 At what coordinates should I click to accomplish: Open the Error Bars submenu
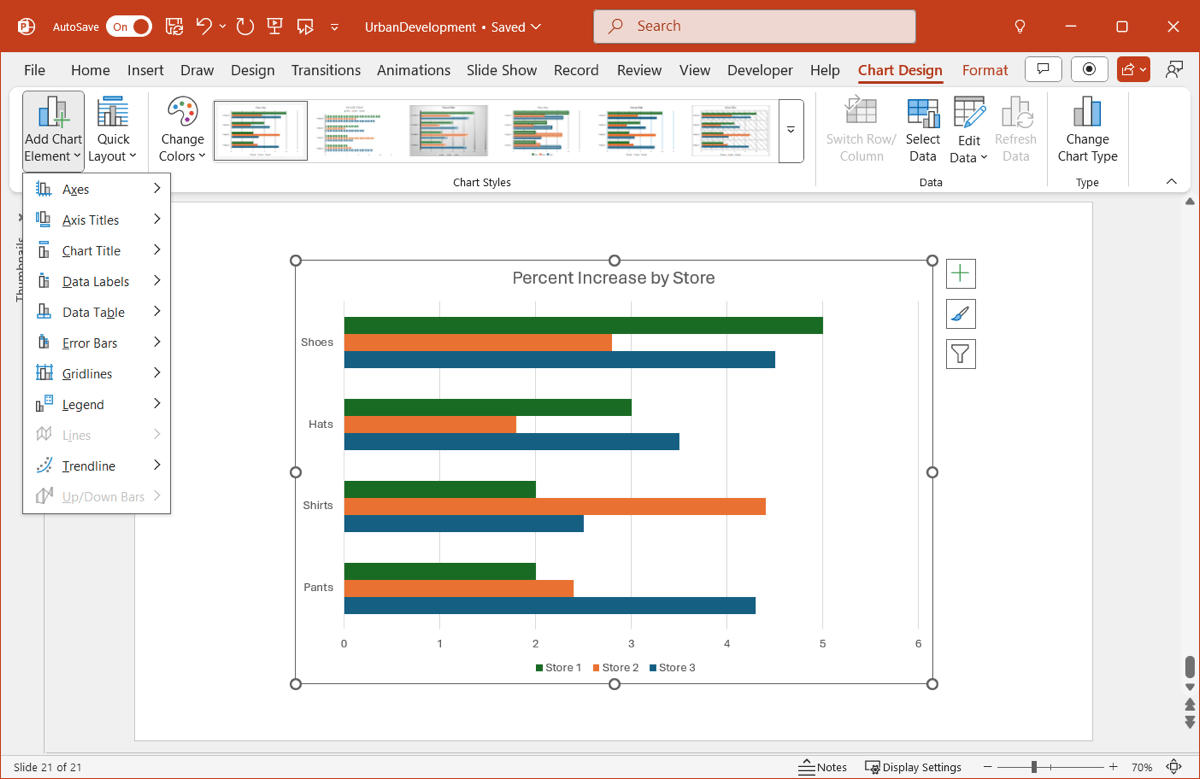97,343
